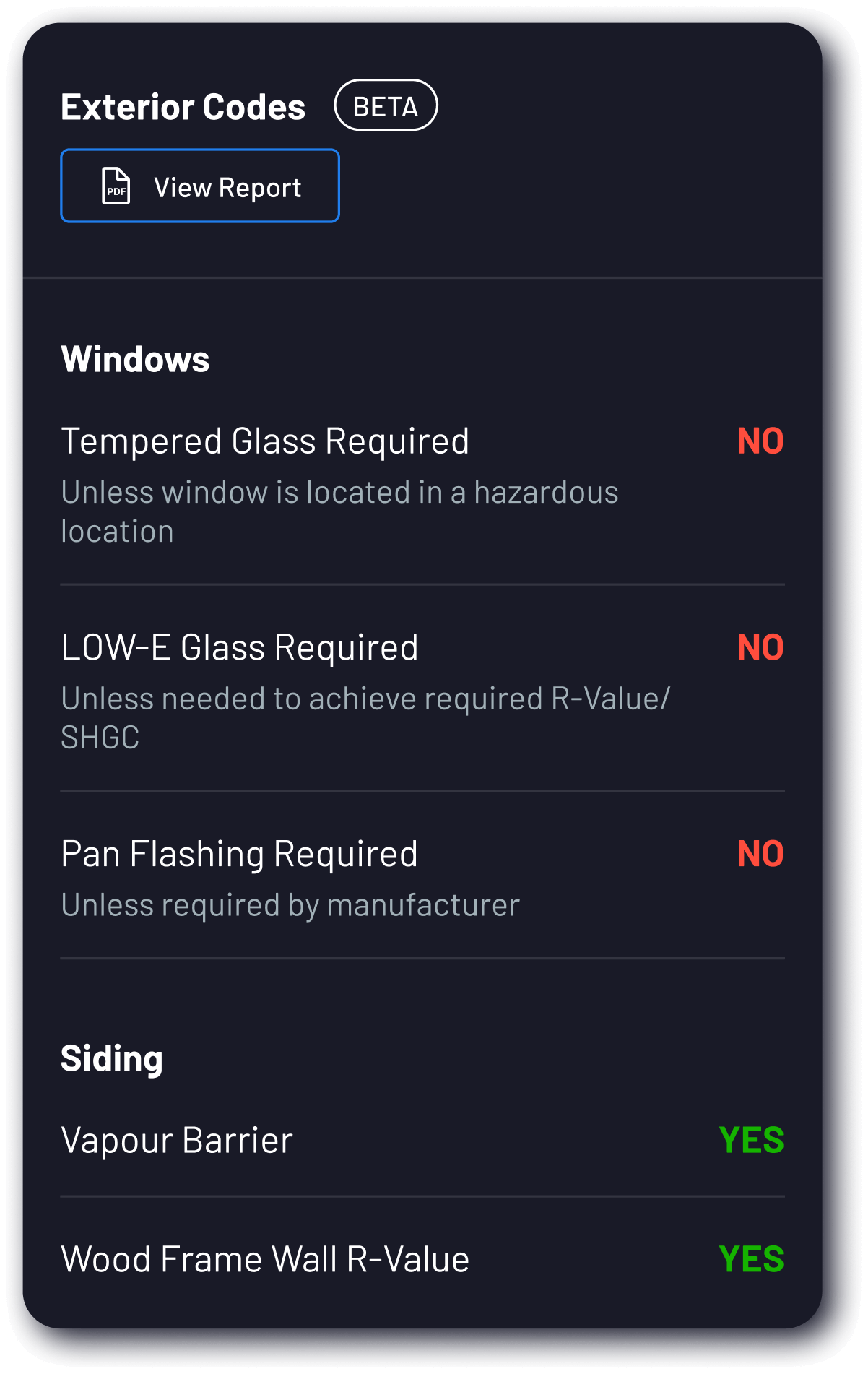Click the hazardous location note text
Screen dimensions: 868x1374
pyautogui.click(x=339, y=511)
